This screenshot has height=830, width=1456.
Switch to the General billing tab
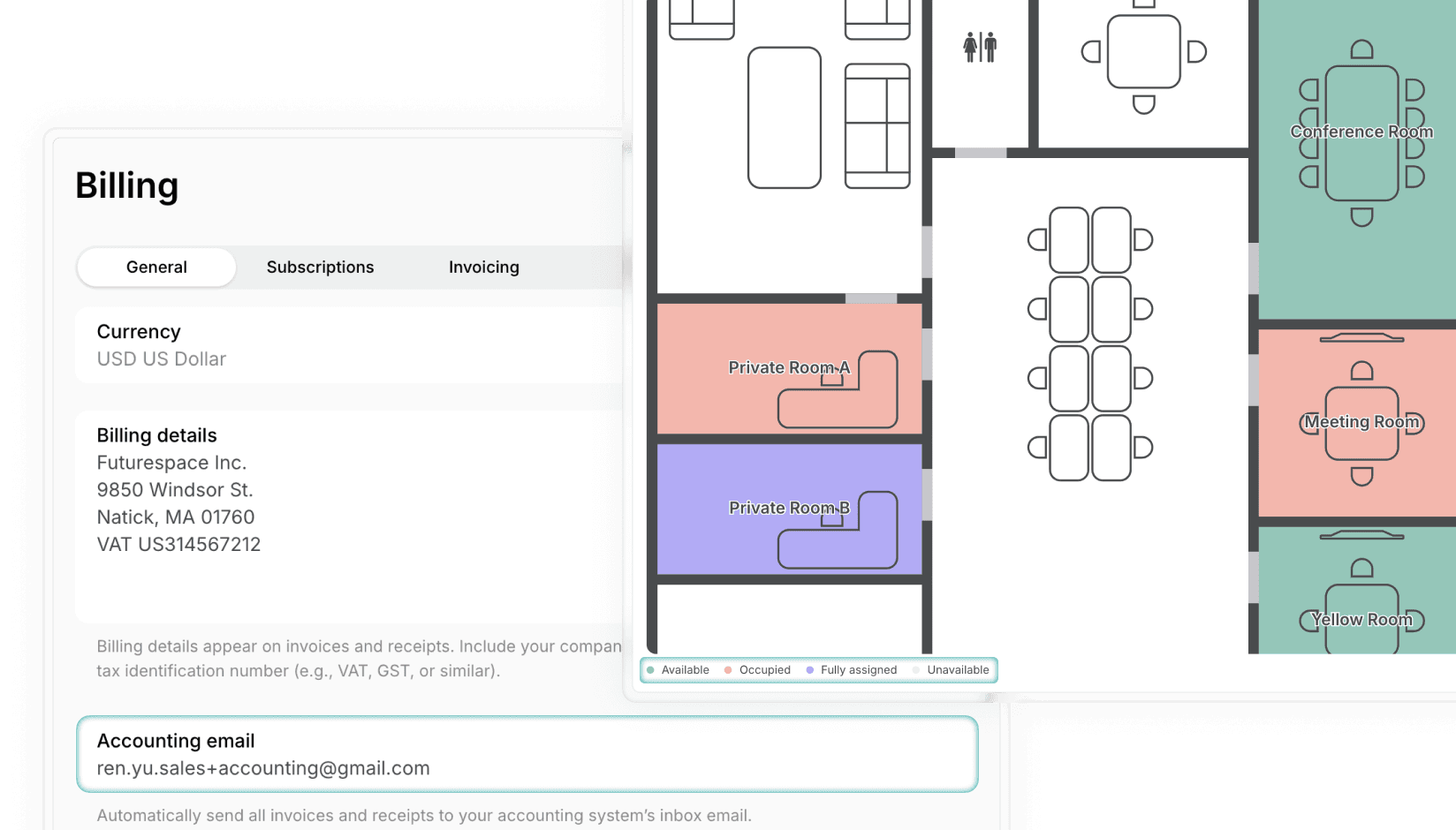click(x=156, y=267)
